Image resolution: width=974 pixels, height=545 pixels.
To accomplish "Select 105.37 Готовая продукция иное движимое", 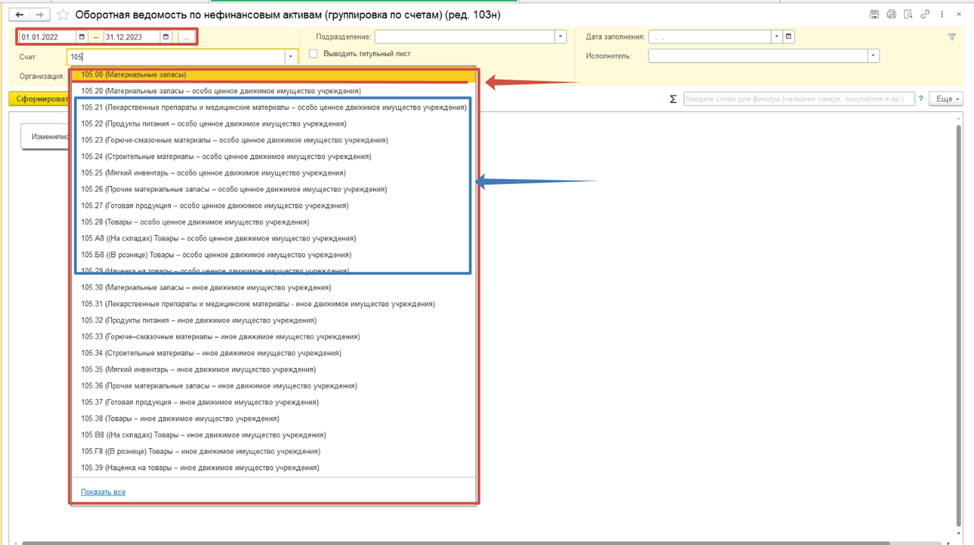I will click(x=273, y=402).
